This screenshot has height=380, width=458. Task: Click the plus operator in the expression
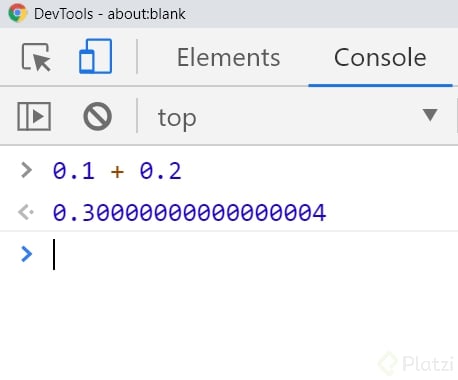pos(117,172)
